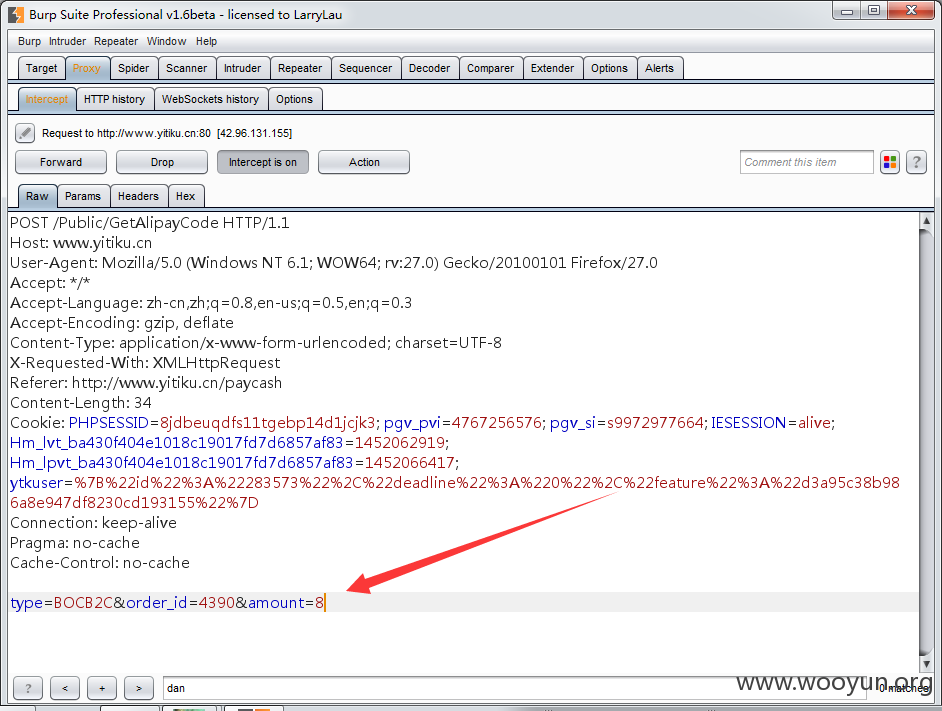The width and height of the screenshot is (942, 711).
Task: Switch to the Headers view tab
Action: (x=138, y=197)
